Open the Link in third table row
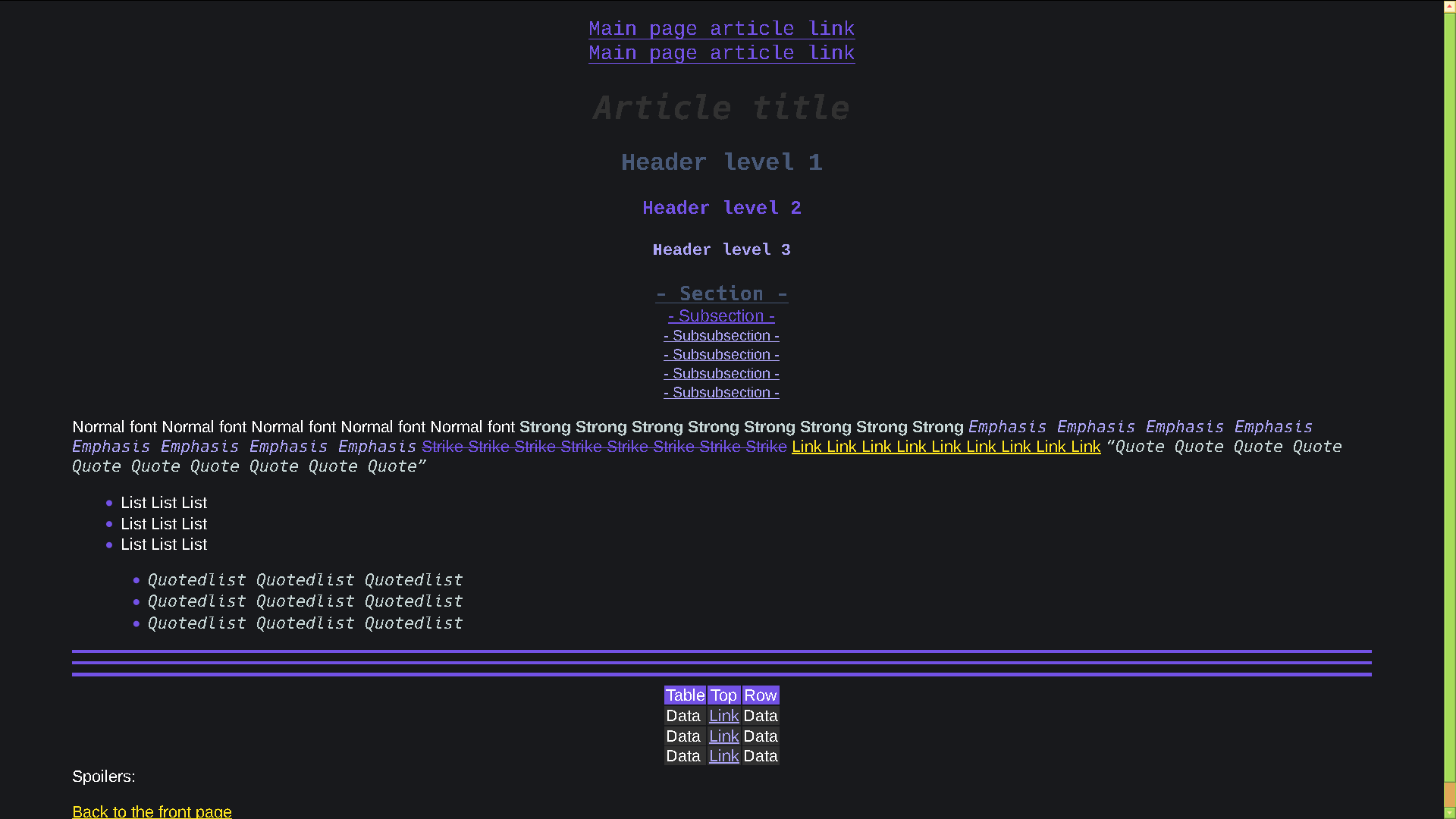 click(x=723, y=755)
